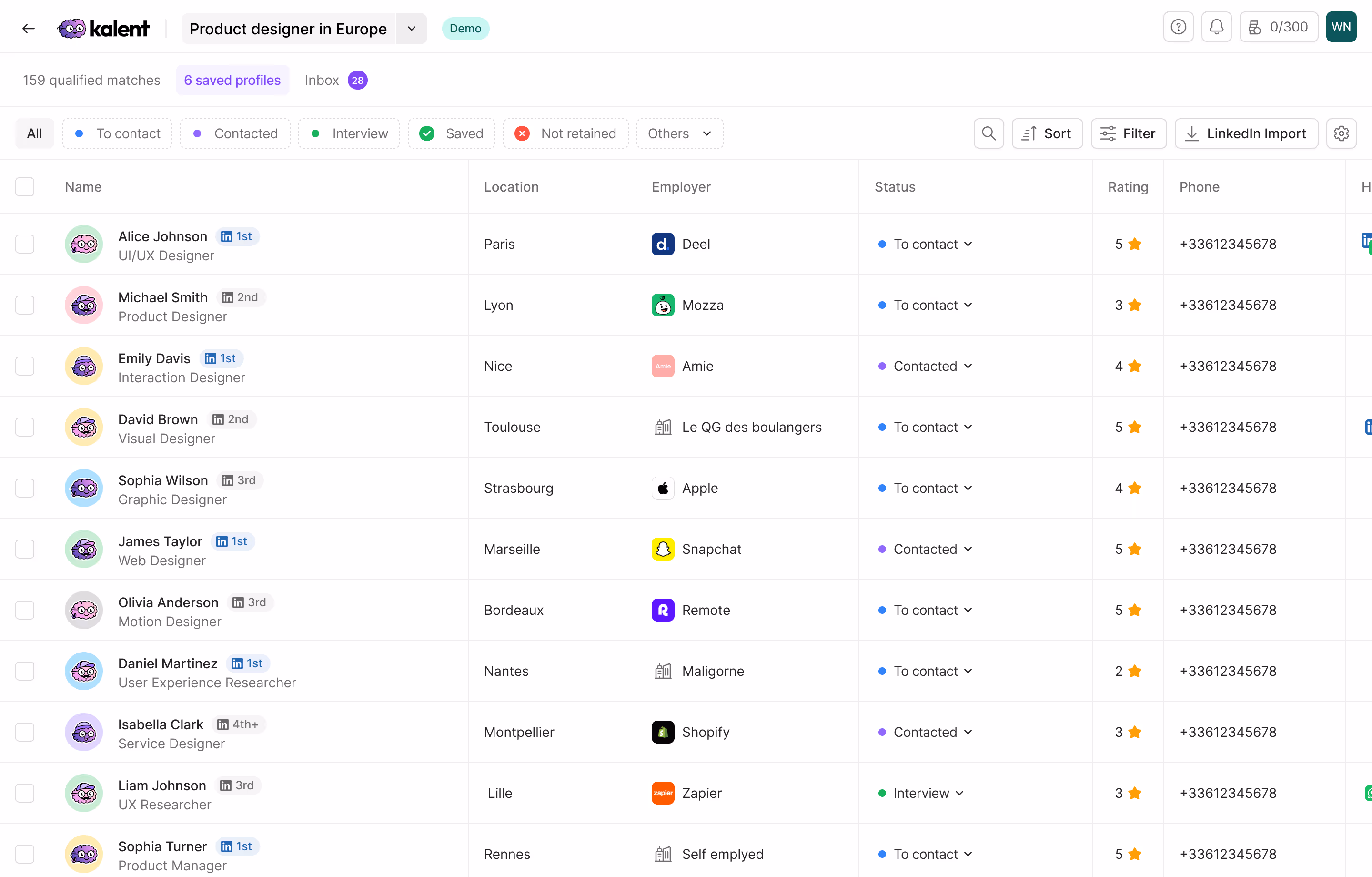1372x877 pixels.
Task: Click Liam Johnson's LinkedIn 3rd badge
Action: (x=238, y=786)
